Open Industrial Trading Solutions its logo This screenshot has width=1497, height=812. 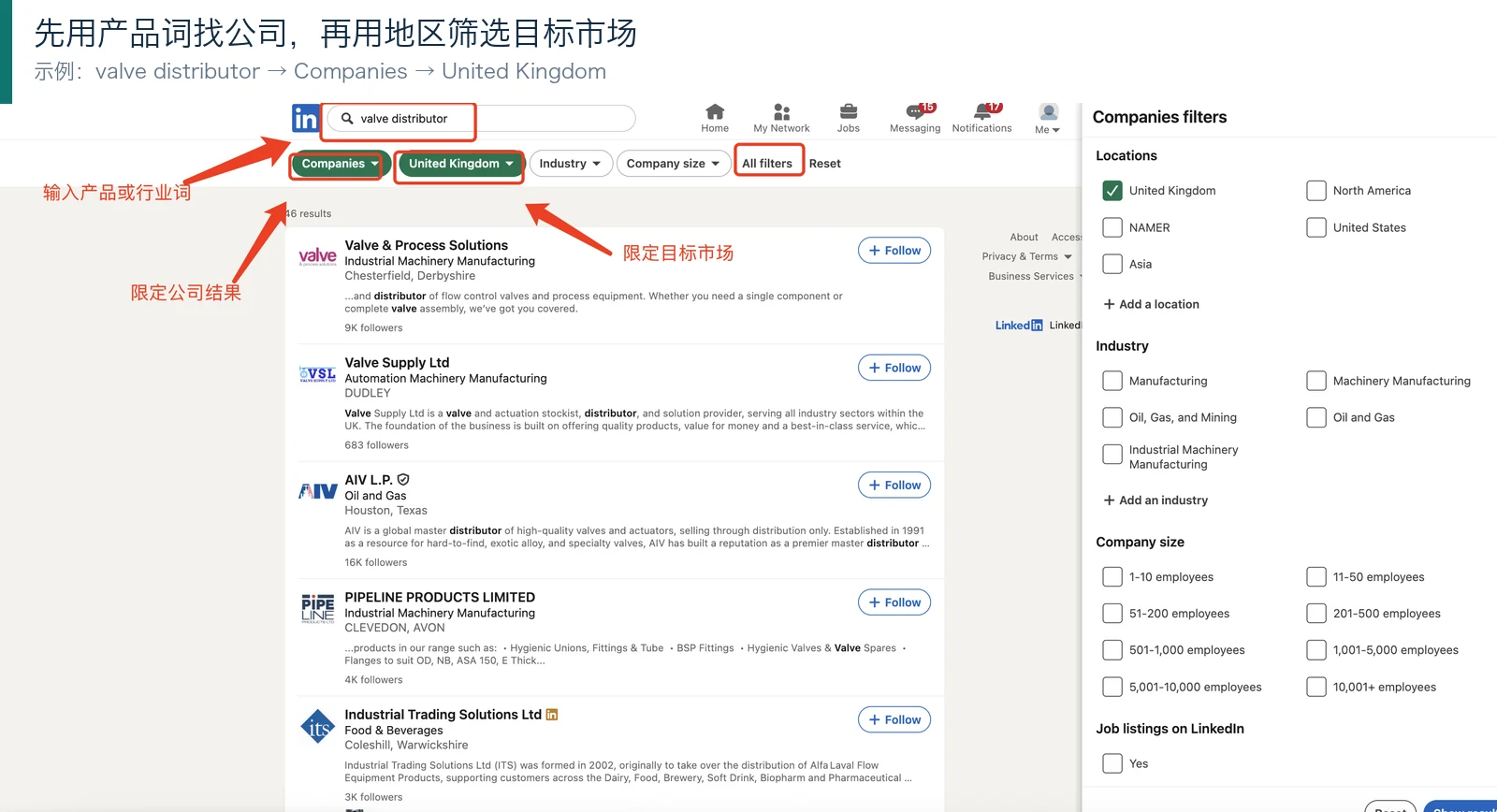click(x=317, y=726)
